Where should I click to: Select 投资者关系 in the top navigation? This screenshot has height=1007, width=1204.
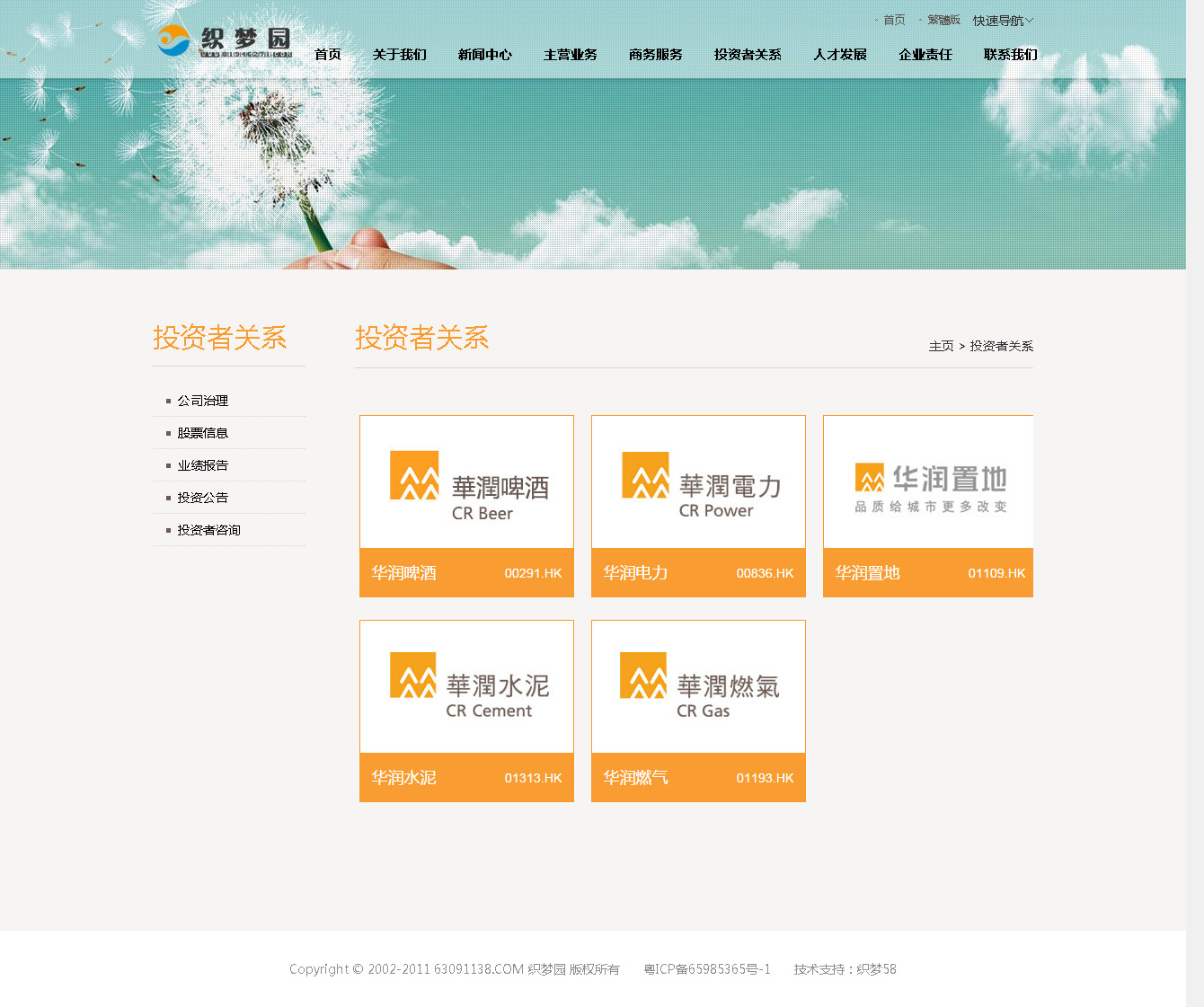[x=748, y=55]
